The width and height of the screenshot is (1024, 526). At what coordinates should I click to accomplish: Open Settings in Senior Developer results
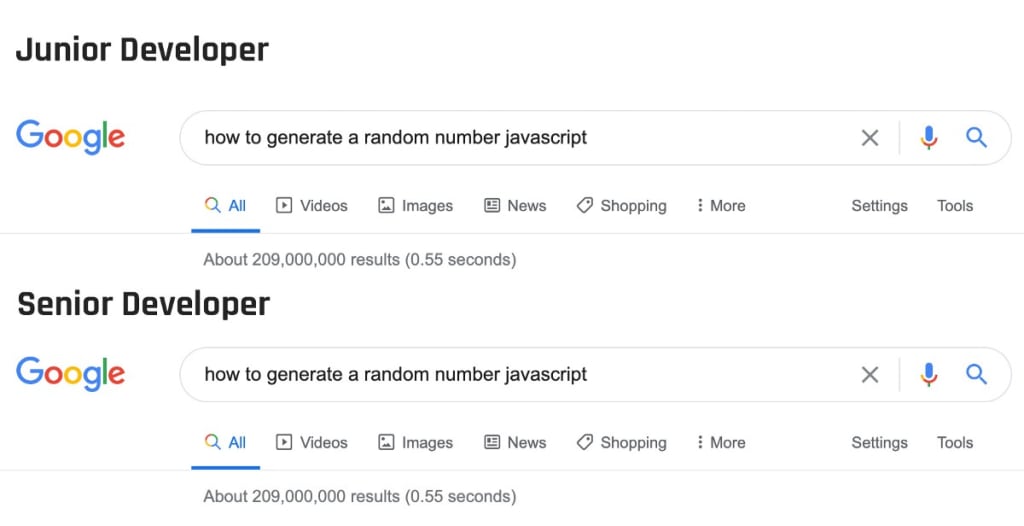click(879, 443)
